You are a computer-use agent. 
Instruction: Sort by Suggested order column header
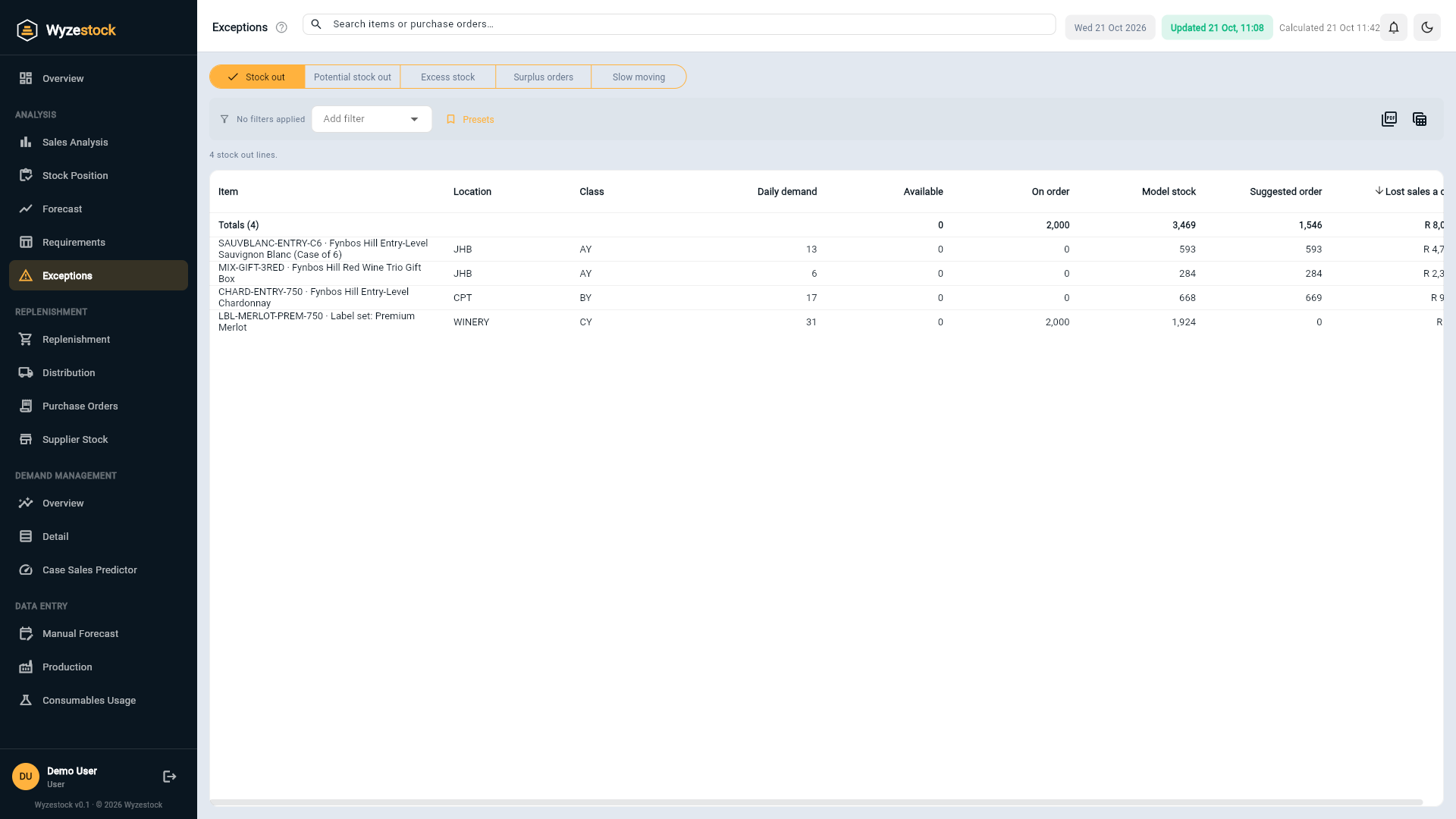click(x=1285, y=192)
